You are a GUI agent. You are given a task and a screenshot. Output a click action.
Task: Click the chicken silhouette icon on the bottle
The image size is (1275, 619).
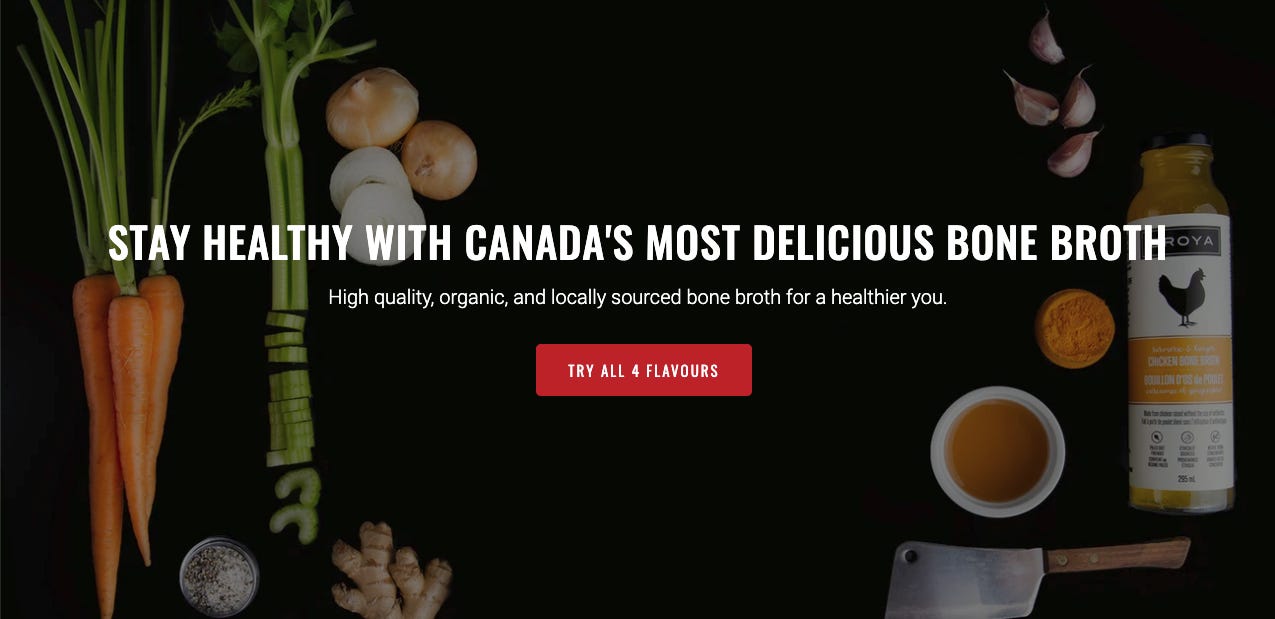coord(1181,297)
